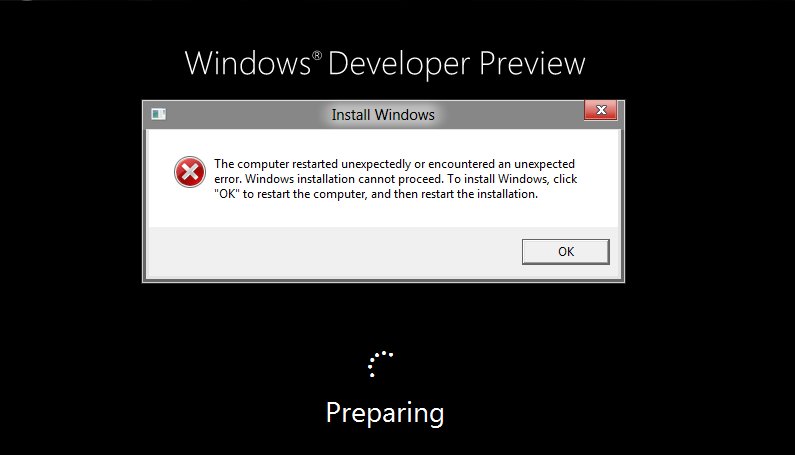
Task: Click the red error X icon
Action: (x=190, y=172)
